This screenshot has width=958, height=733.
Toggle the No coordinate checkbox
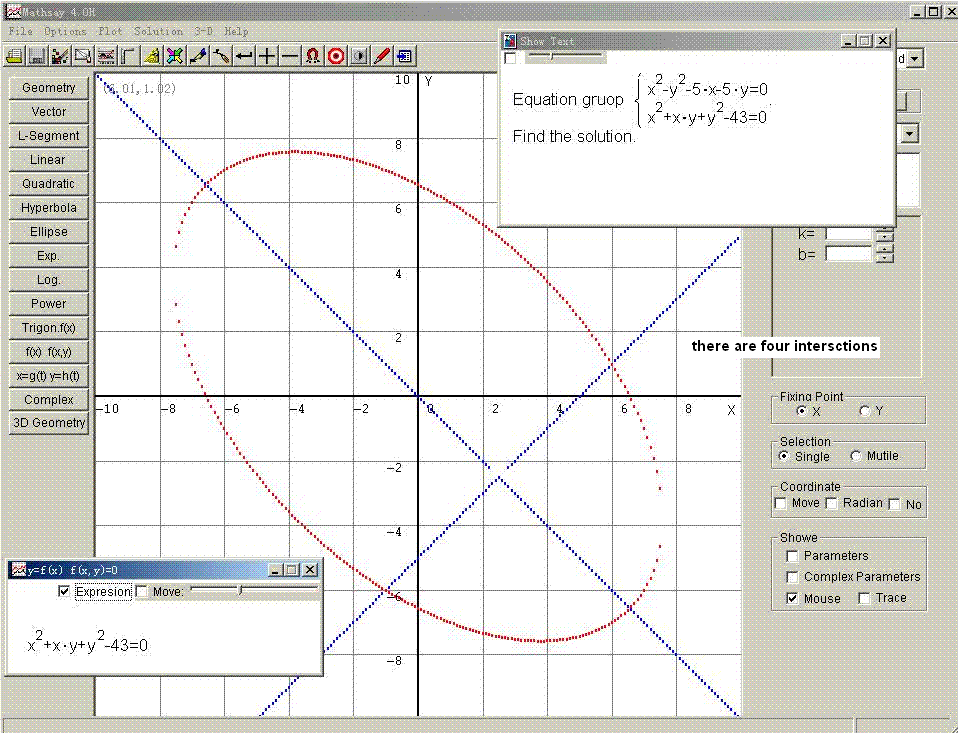coord(894,505)
